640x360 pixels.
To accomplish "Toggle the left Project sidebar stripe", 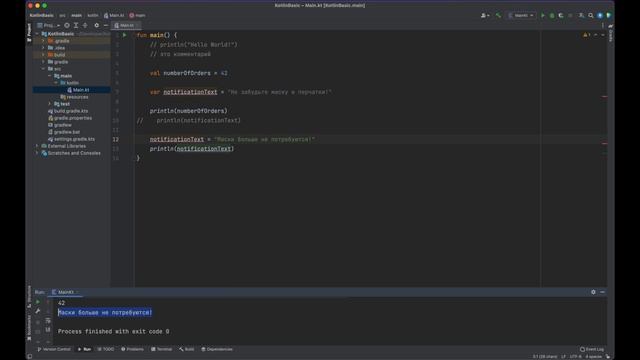I will (x=29, y=33).
